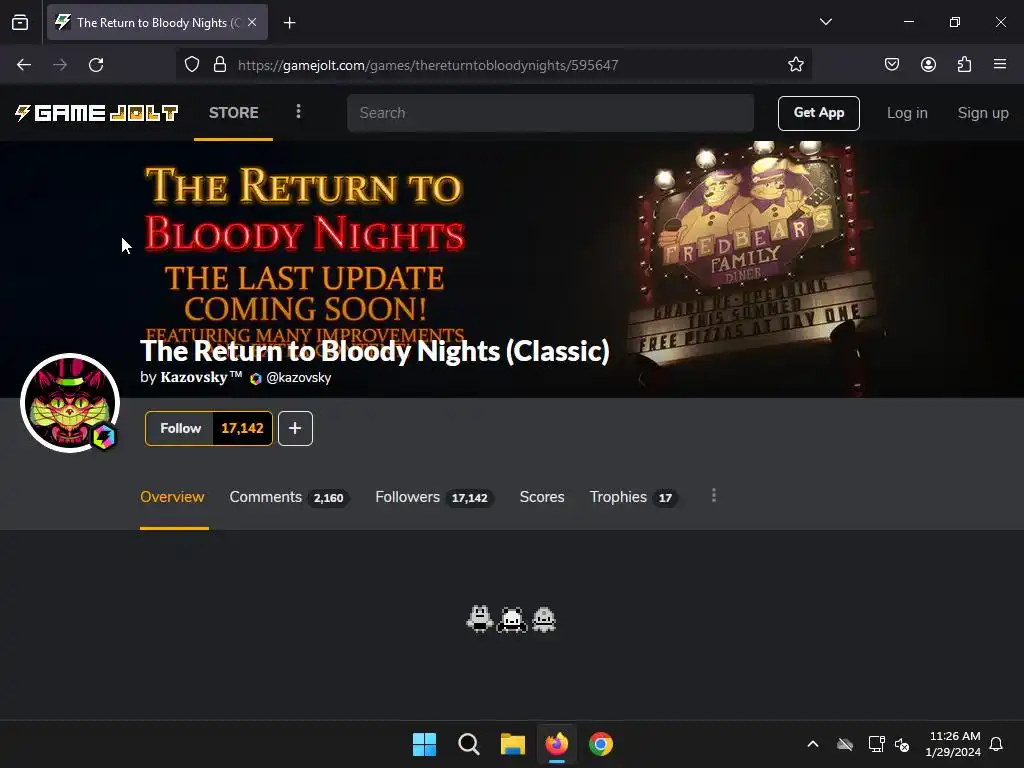Open Windows taskbar search
1024x768 pixels.
pyautogui.click(x=468, y=744)
